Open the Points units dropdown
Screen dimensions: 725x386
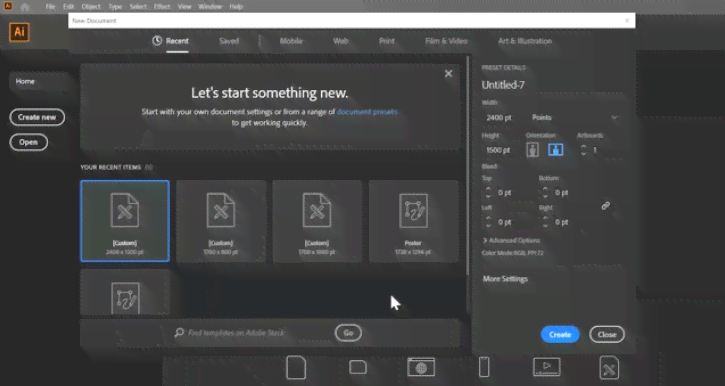[574, 117]
